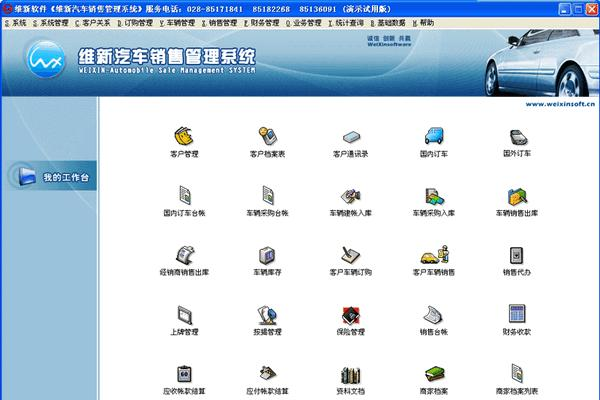Open the 基础数据 menu
Viewport: 600px width, 400px height.
pos(388,23)
